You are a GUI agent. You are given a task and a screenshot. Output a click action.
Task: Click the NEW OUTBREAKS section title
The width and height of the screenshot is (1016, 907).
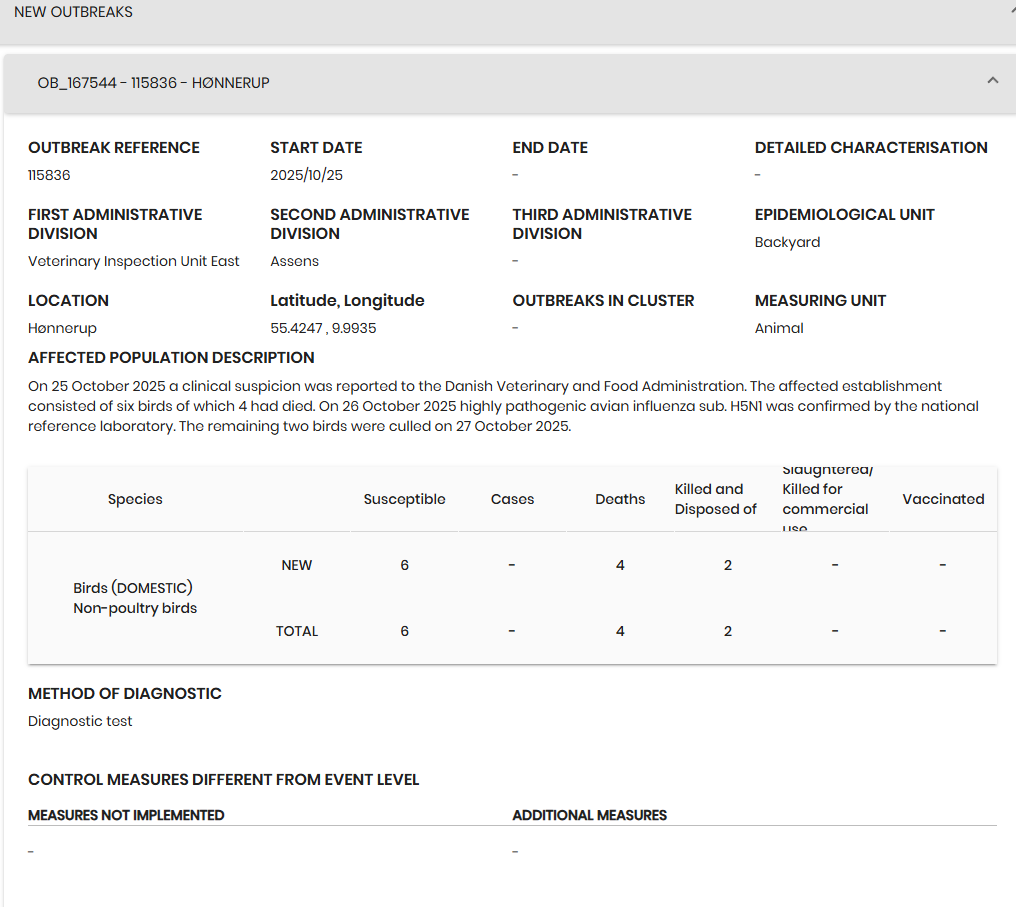[73, 12]
